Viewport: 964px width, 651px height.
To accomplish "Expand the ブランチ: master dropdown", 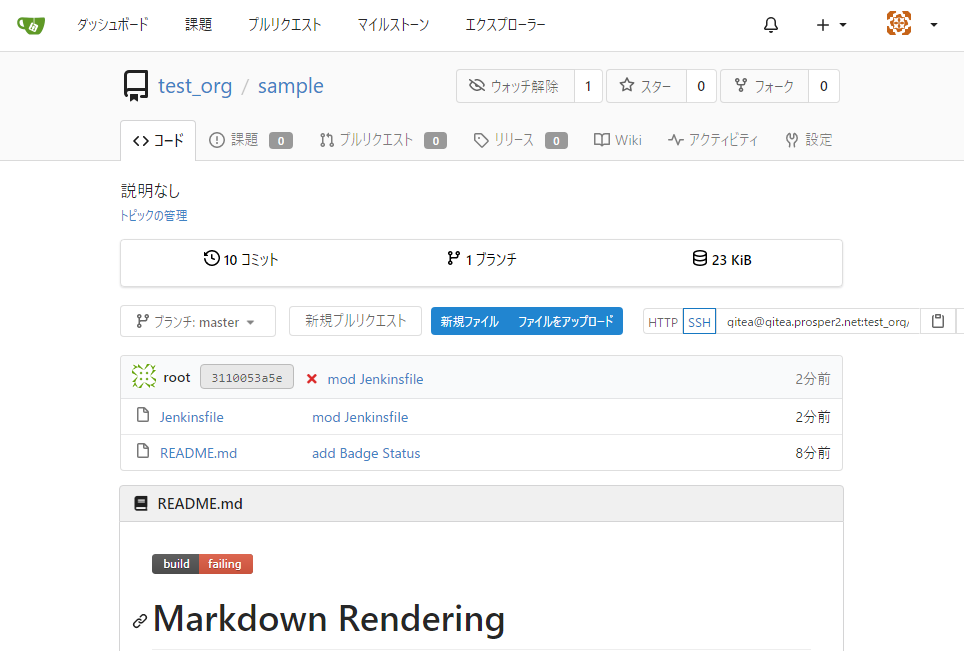I will click(198, 321).
